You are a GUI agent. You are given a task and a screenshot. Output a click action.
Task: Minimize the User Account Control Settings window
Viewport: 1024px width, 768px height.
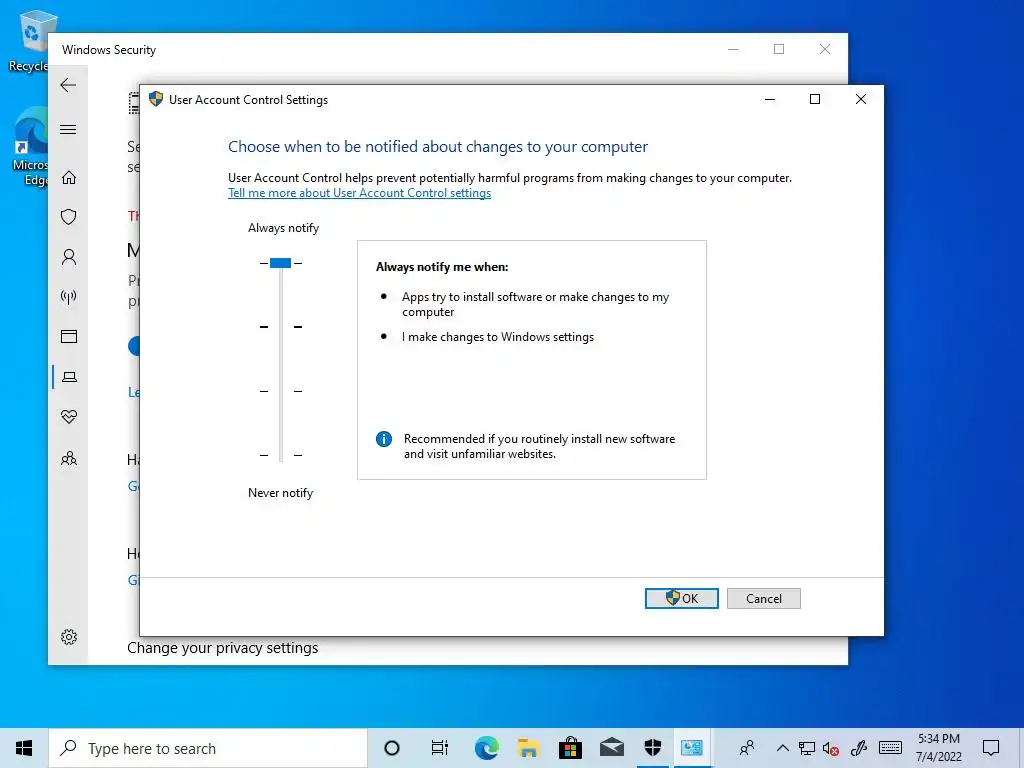pos(770,99)
